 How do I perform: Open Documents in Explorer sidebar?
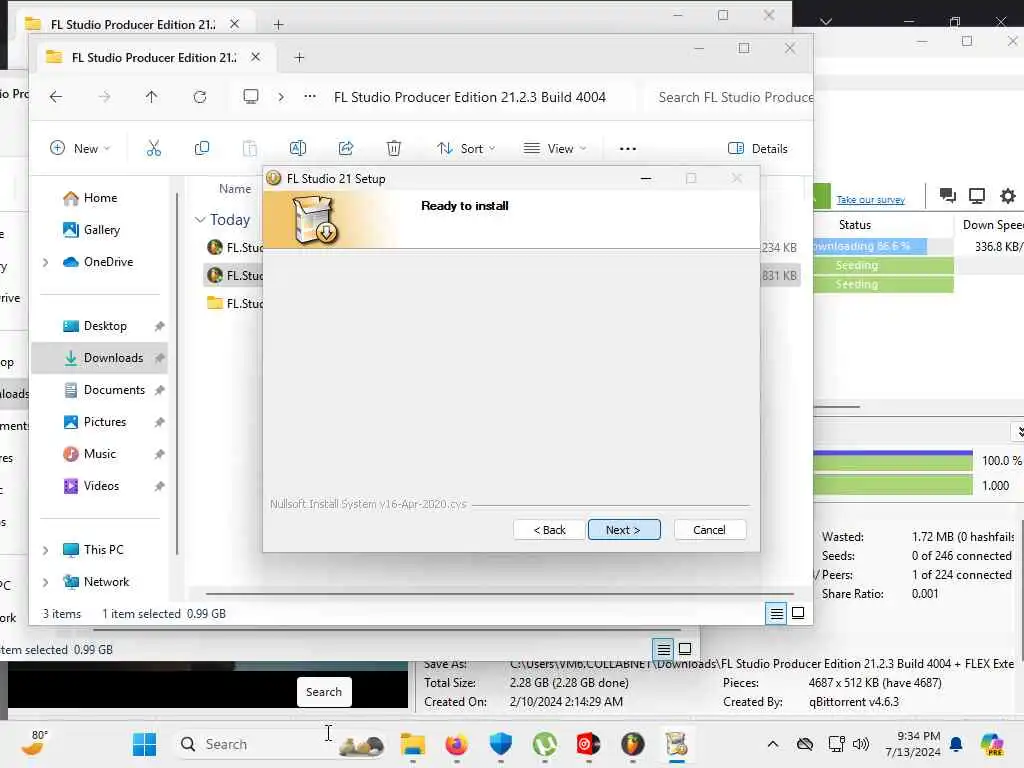click(114, 390)
